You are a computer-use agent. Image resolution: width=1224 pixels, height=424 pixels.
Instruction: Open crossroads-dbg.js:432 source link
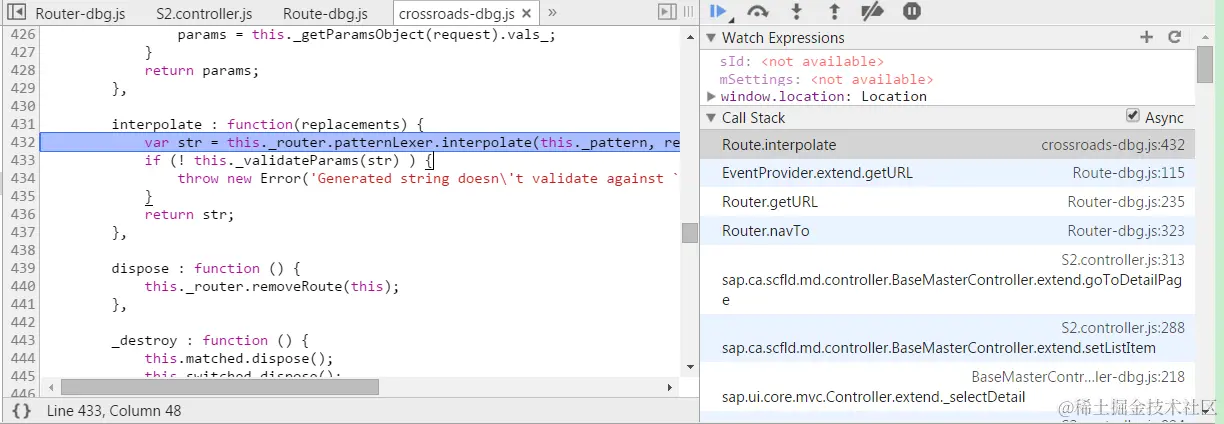pyautogui.click(x=1113, y=145)
